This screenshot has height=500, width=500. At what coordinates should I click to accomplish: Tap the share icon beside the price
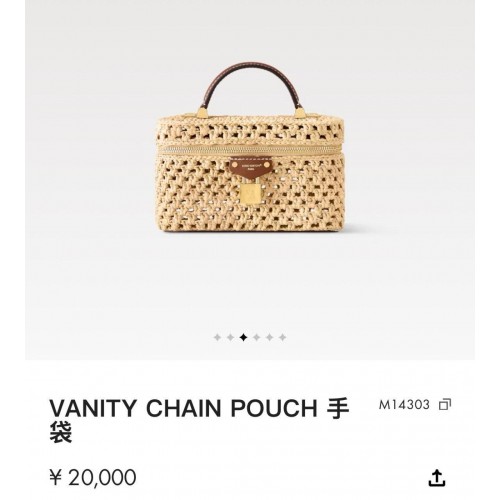[x=437, y=478]
